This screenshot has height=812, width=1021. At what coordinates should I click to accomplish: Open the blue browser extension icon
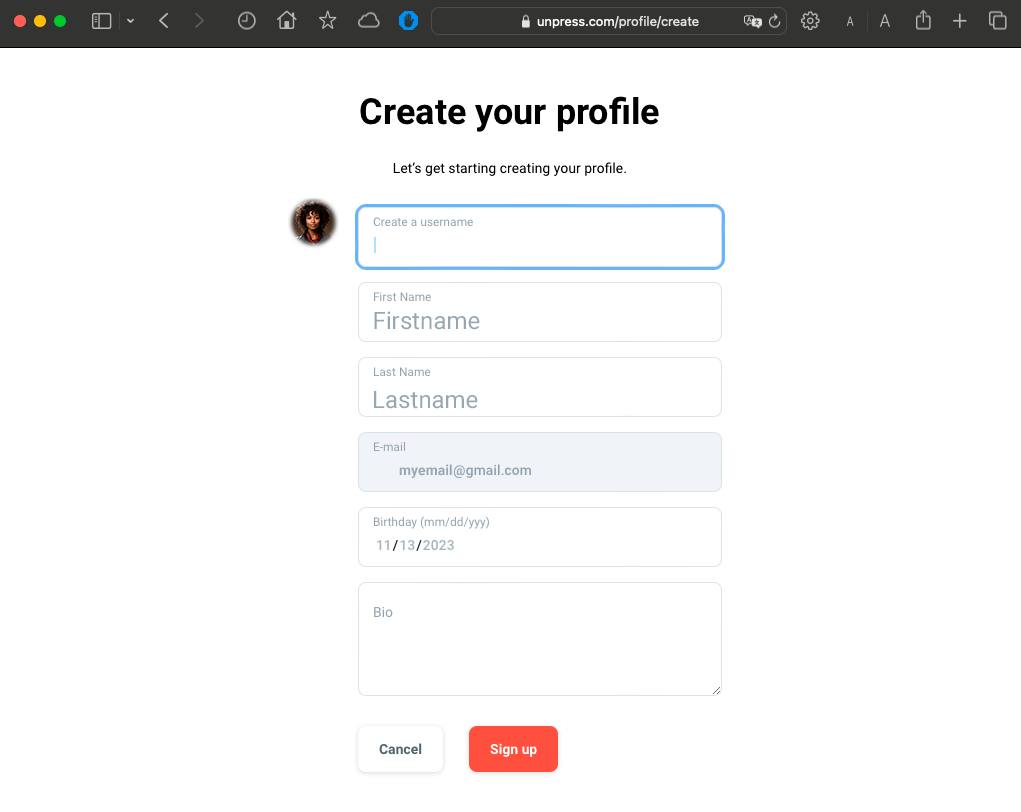click(x=409, y=20)
